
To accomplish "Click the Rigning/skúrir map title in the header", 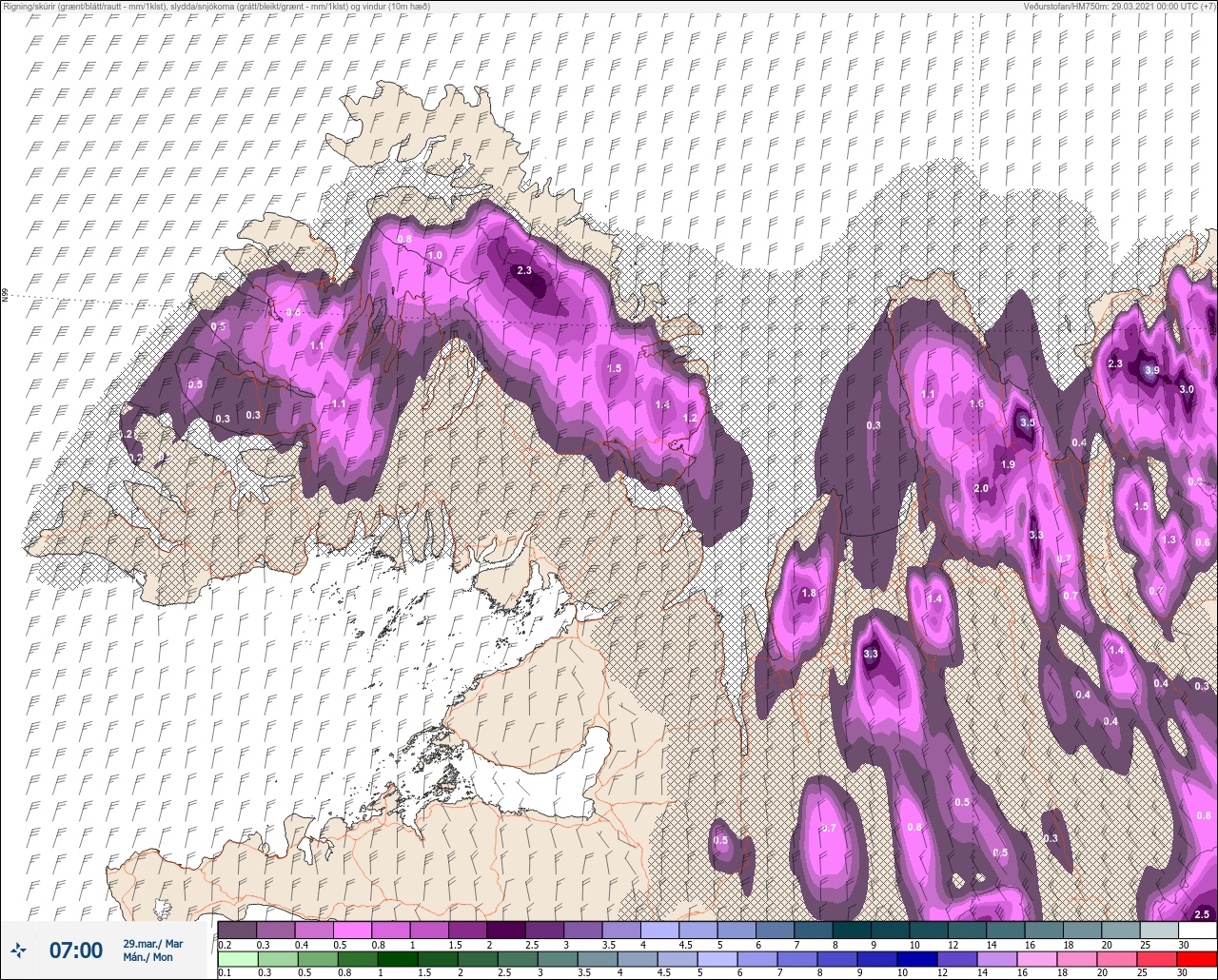I will (x=216, y=7).
